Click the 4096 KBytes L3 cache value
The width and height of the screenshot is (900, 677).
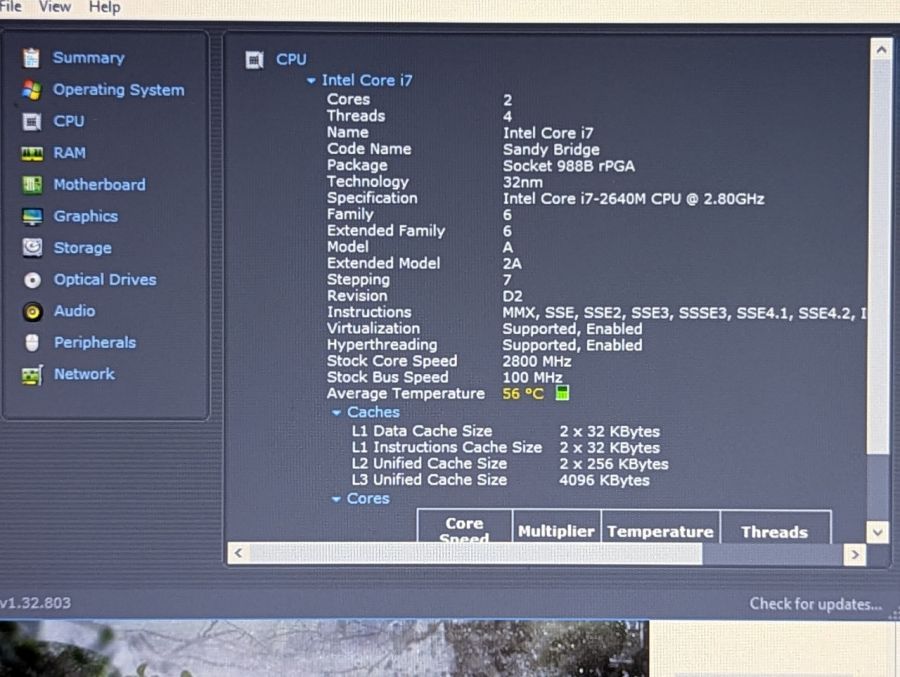604,481
